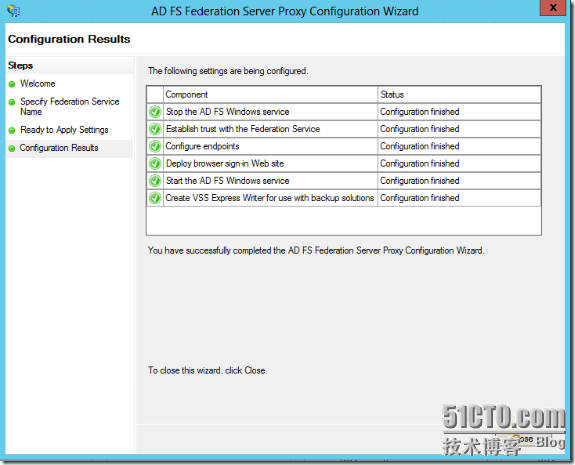Screen dimensions: 575x465
Task: Click green check icon for Establish trust row
Action: tap(155, 129)
